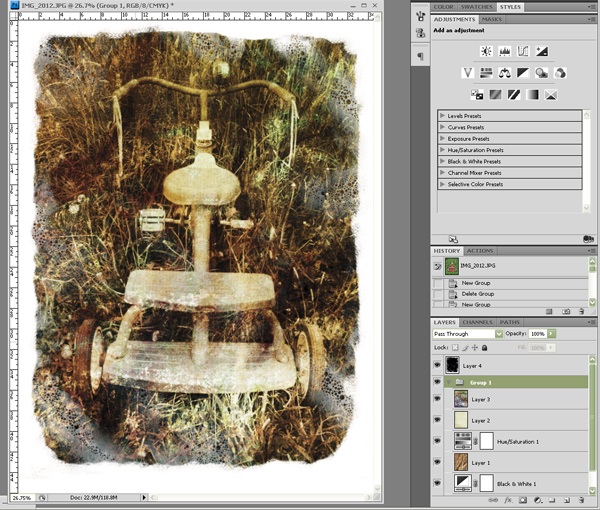Add an Exposure adjustment
600x510 pixels.
541,51
